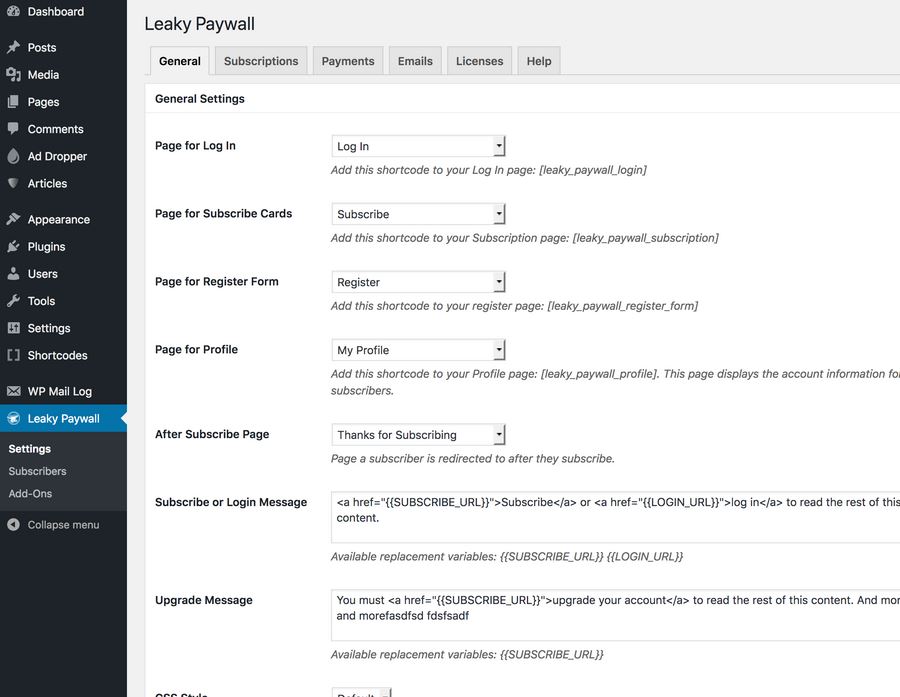Click the Dashboard gauge icon
The height and width of the screenshot is (697, 900).
click(13, 11)
